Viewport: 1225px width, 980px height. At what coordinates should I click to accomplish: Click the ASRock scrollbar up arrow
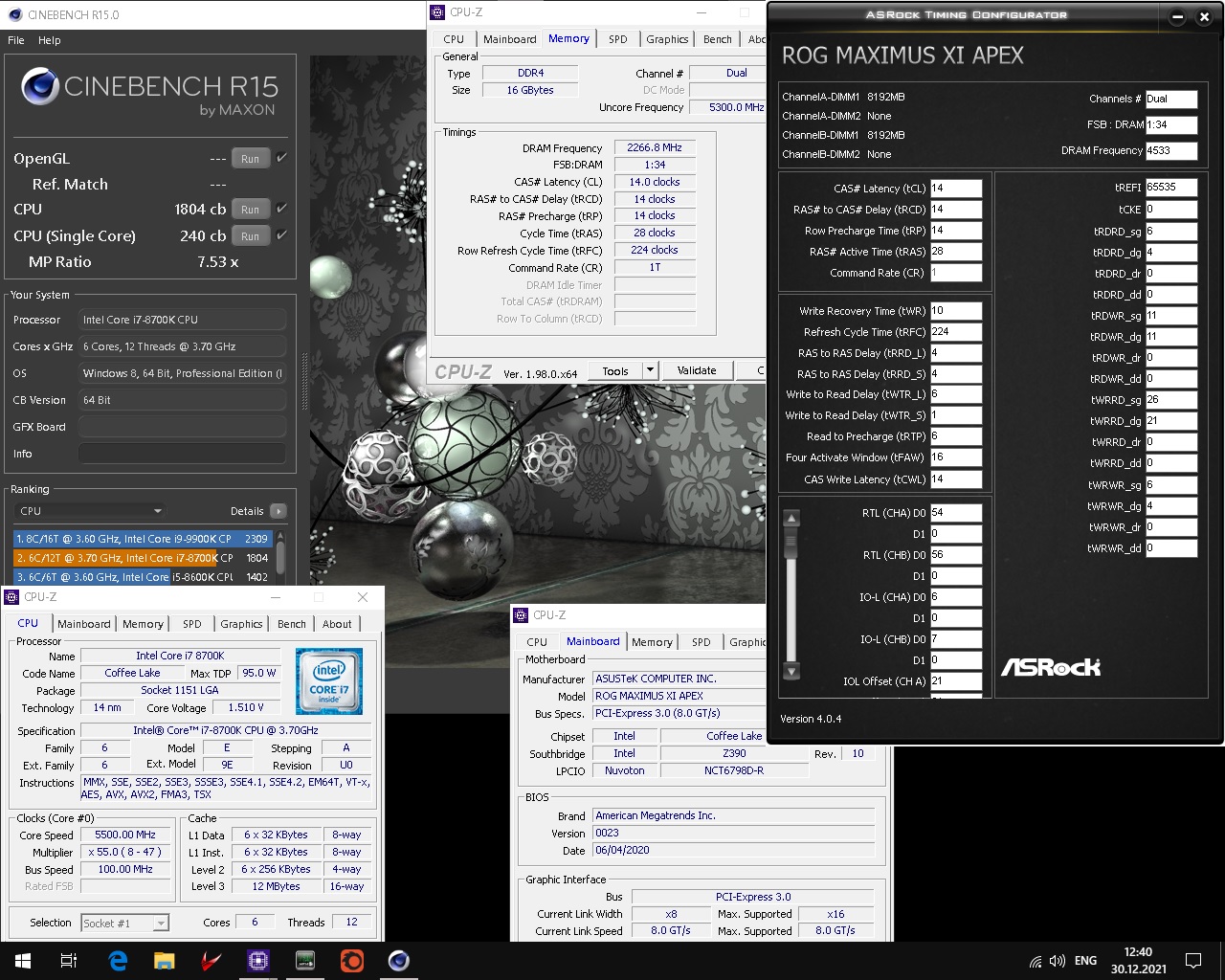pyautogui.click(x=791, y=519)
